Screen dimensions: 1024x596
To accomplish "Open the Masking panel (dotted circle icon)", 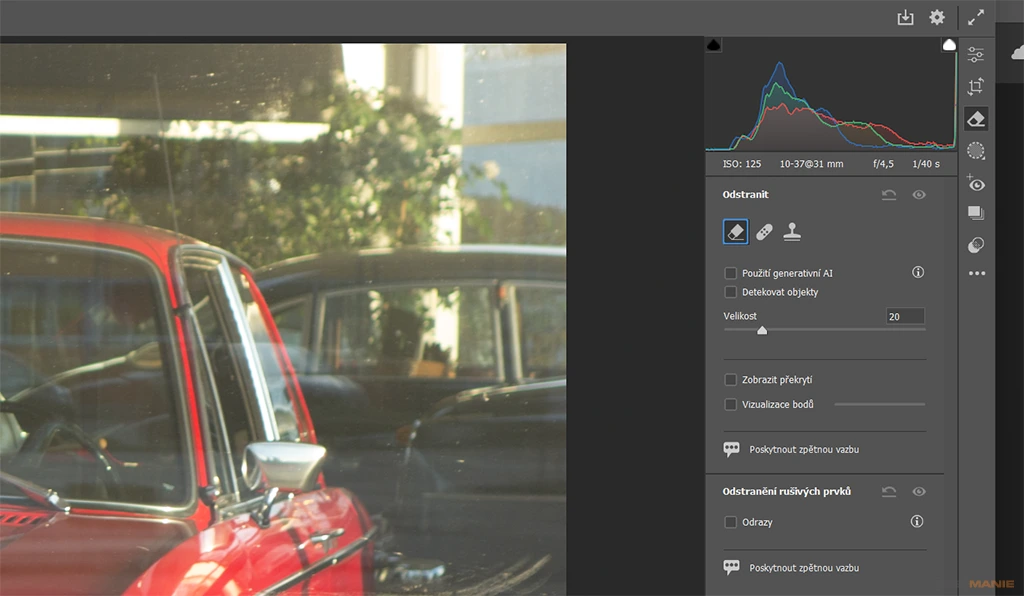I will tap(977, 150).
